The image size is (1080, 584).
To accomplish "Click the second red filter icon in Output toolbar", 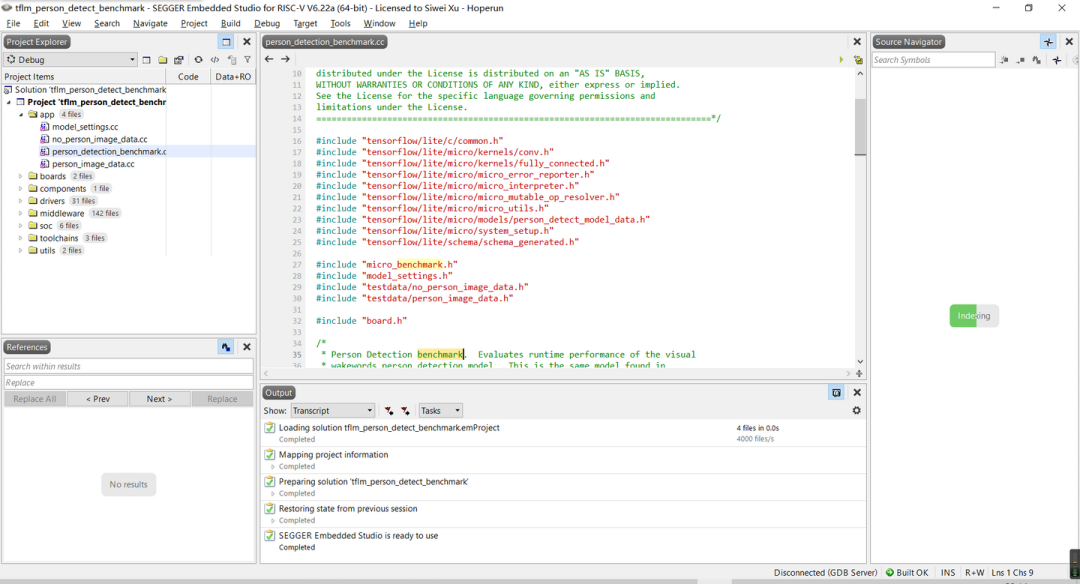I will coord(406,410).
